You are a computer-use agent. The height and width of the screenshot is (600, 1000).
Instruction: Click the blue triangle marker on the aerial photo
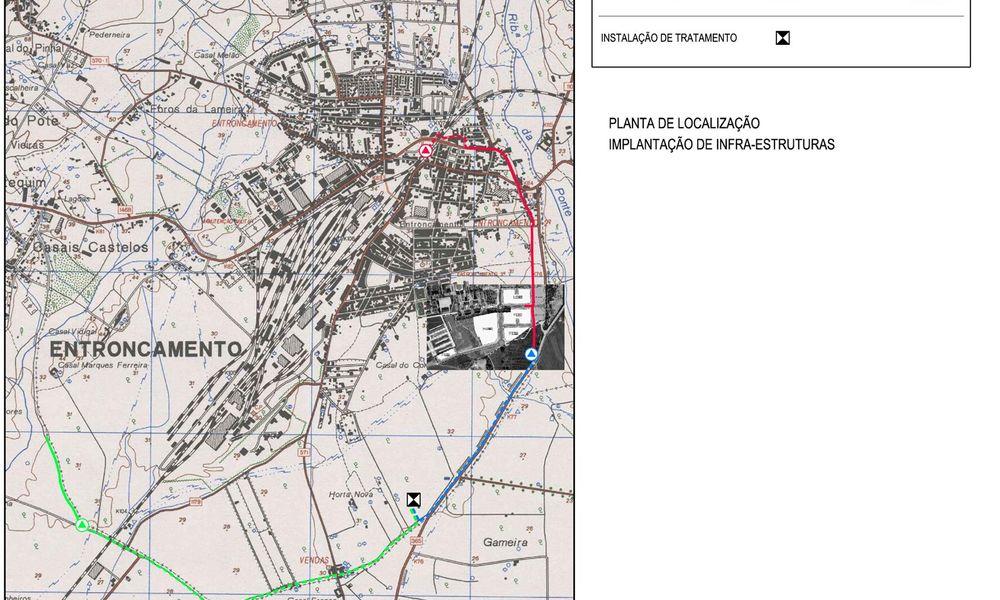tap(531, 354)
